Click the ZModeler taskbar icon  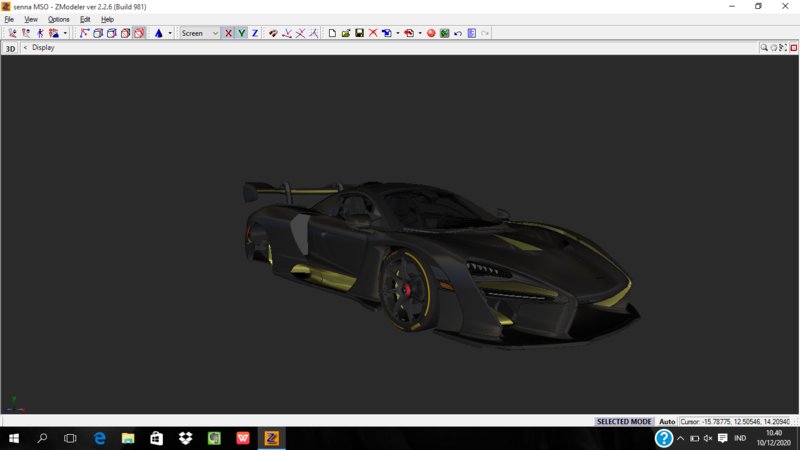(271, 438)
